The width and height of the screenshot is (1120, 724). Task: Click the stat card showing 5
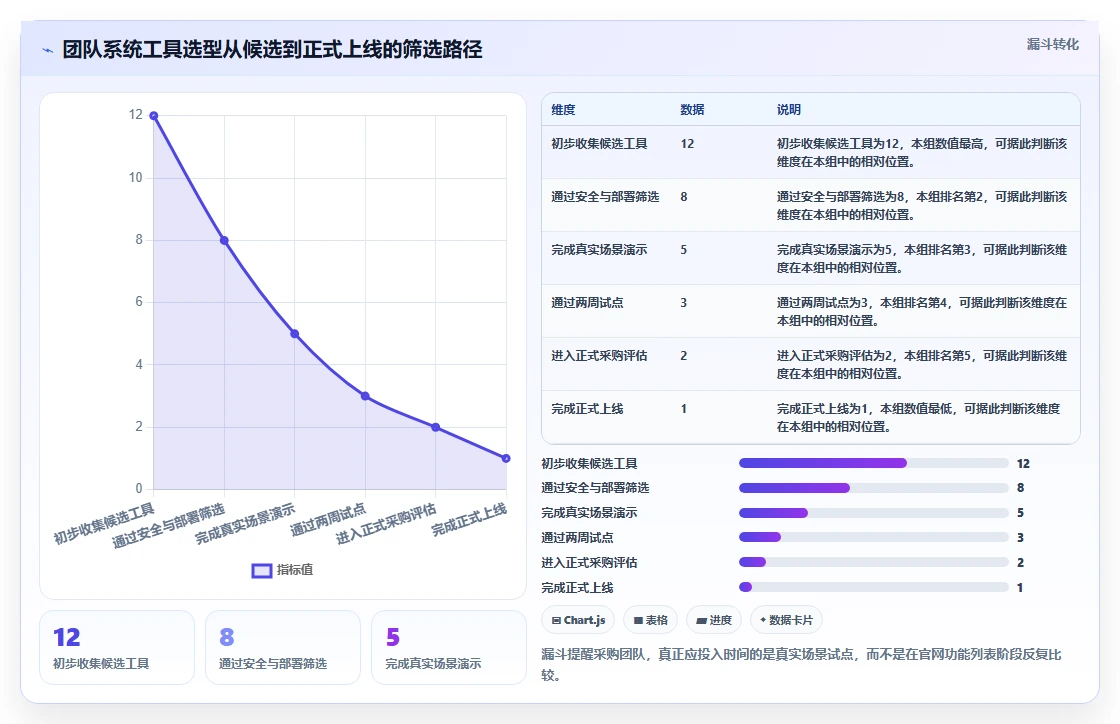pyautogui.click(x=449, y=648)
